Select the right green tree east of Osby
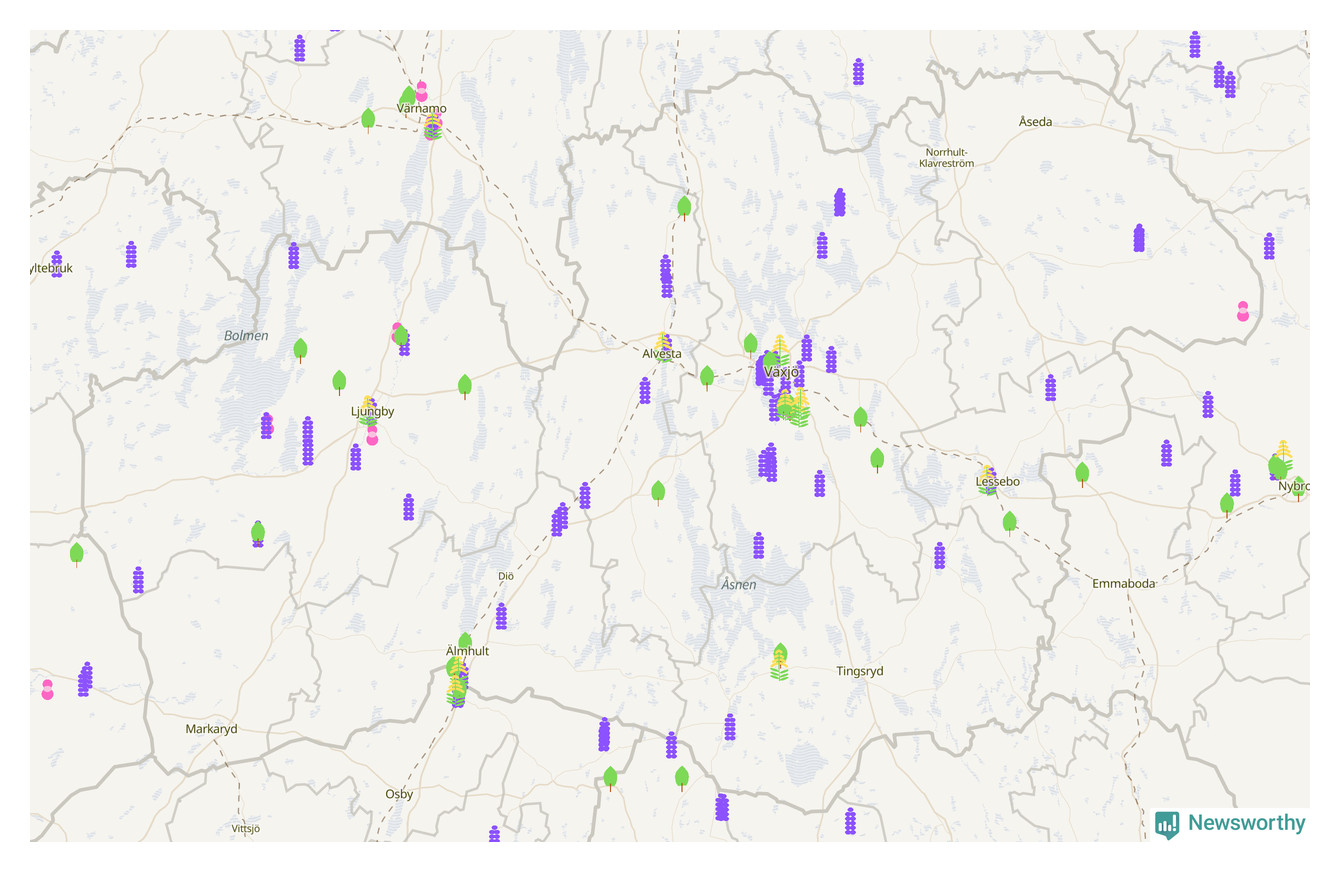 (x=682, y=778)
